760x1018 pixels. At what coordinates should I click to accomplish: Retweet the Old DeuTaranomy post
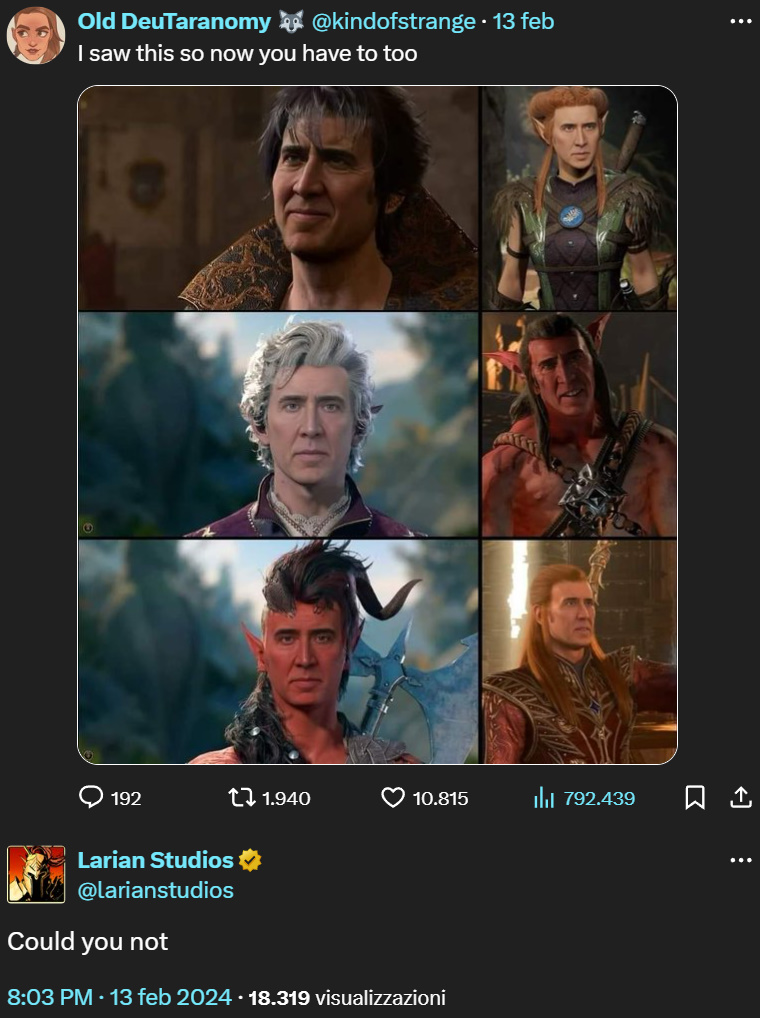[x=241, y=797]
